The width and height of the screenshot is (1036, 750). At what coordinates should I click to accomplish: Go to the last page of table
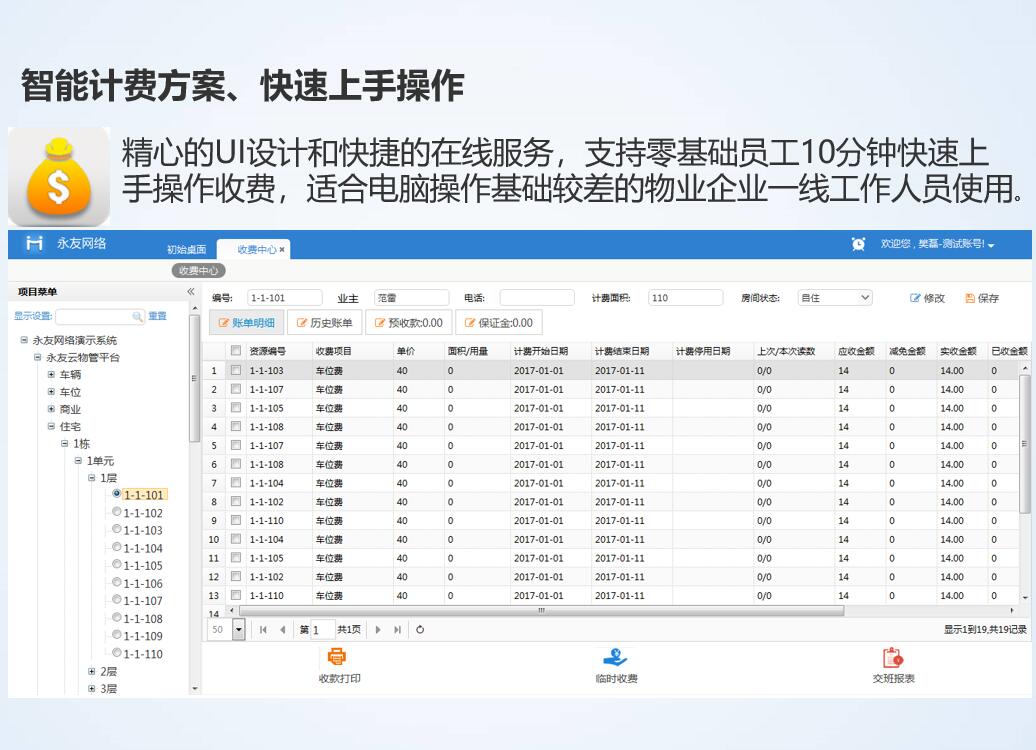(398, 630)
